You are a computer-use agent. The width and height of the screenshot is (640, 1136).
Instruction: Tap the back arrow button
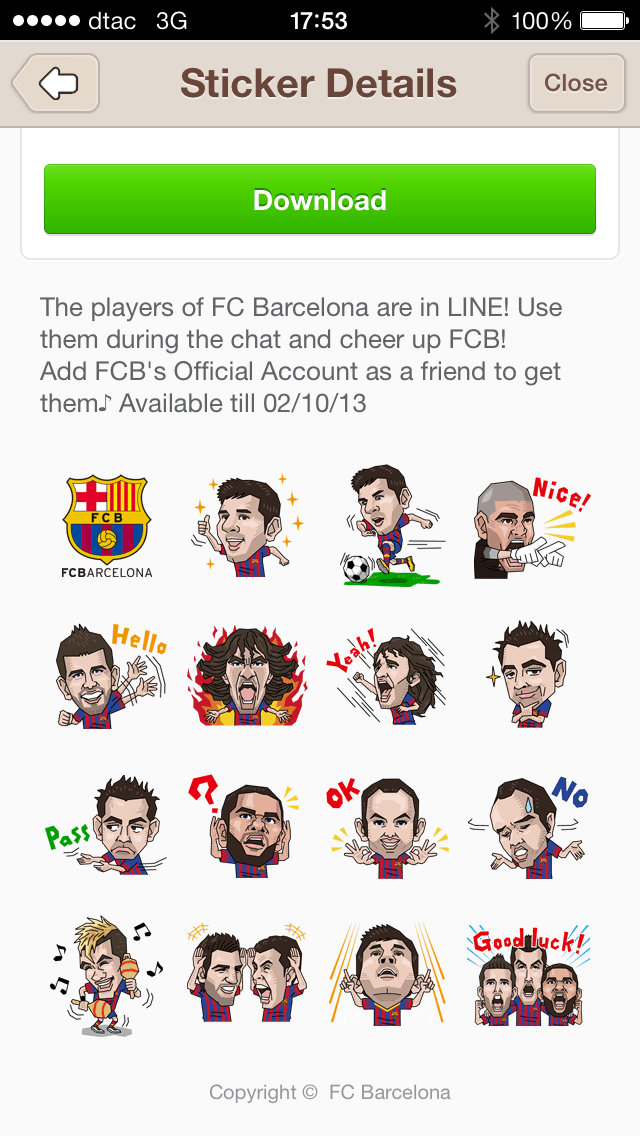click(57, 83)
